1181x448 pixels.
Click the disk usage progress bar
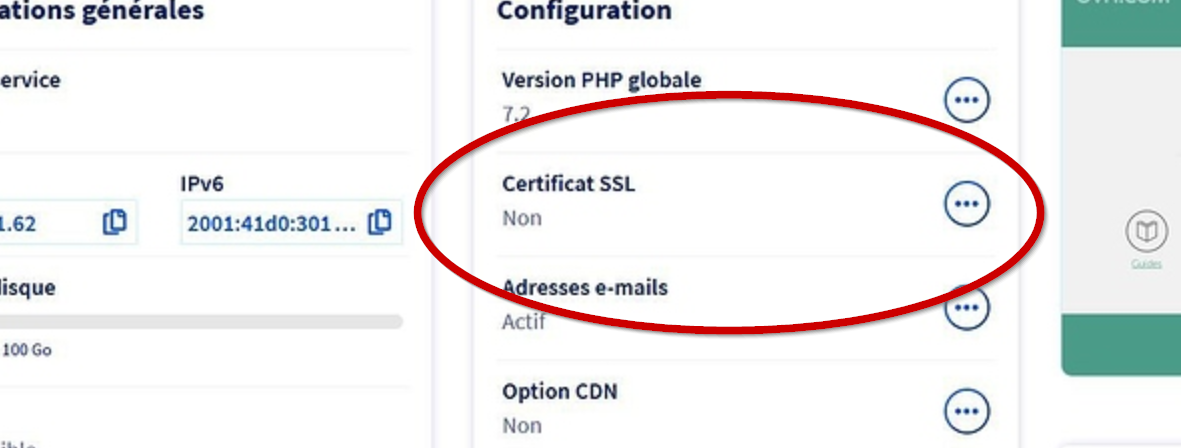click(201, 322)
